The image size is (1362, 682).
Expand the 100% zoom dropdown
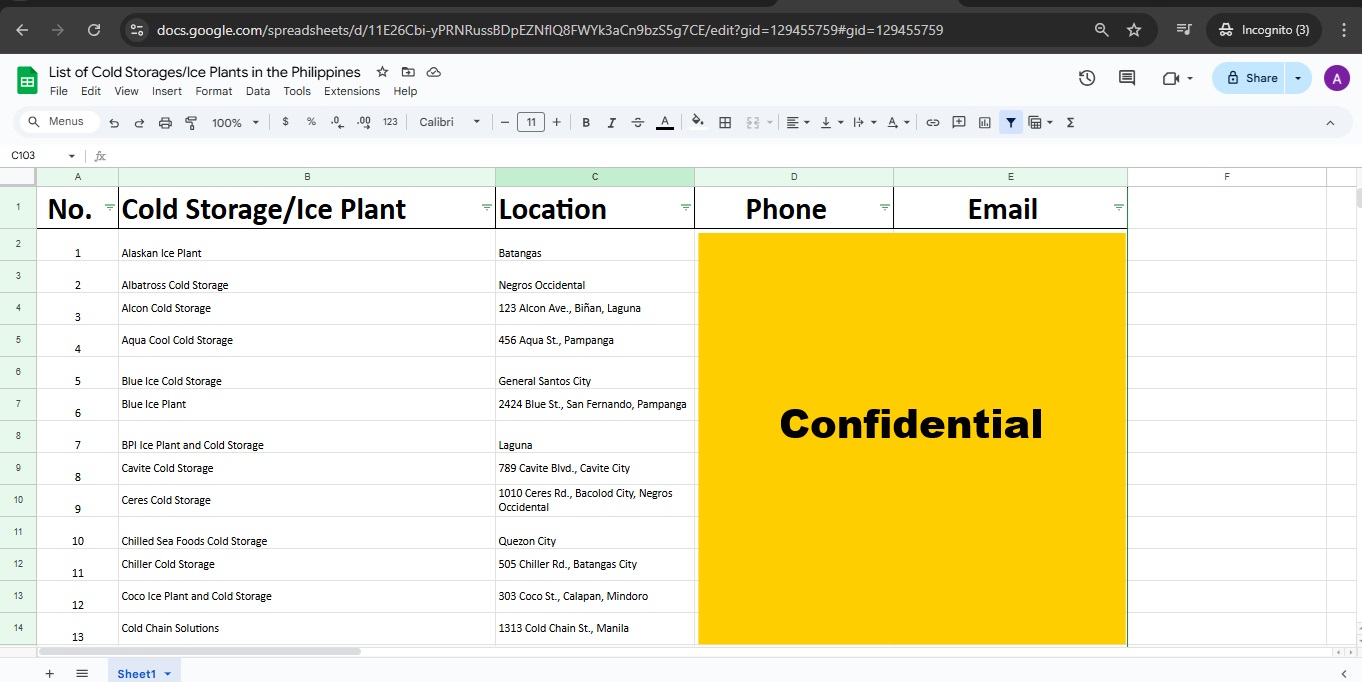(235, 123)
